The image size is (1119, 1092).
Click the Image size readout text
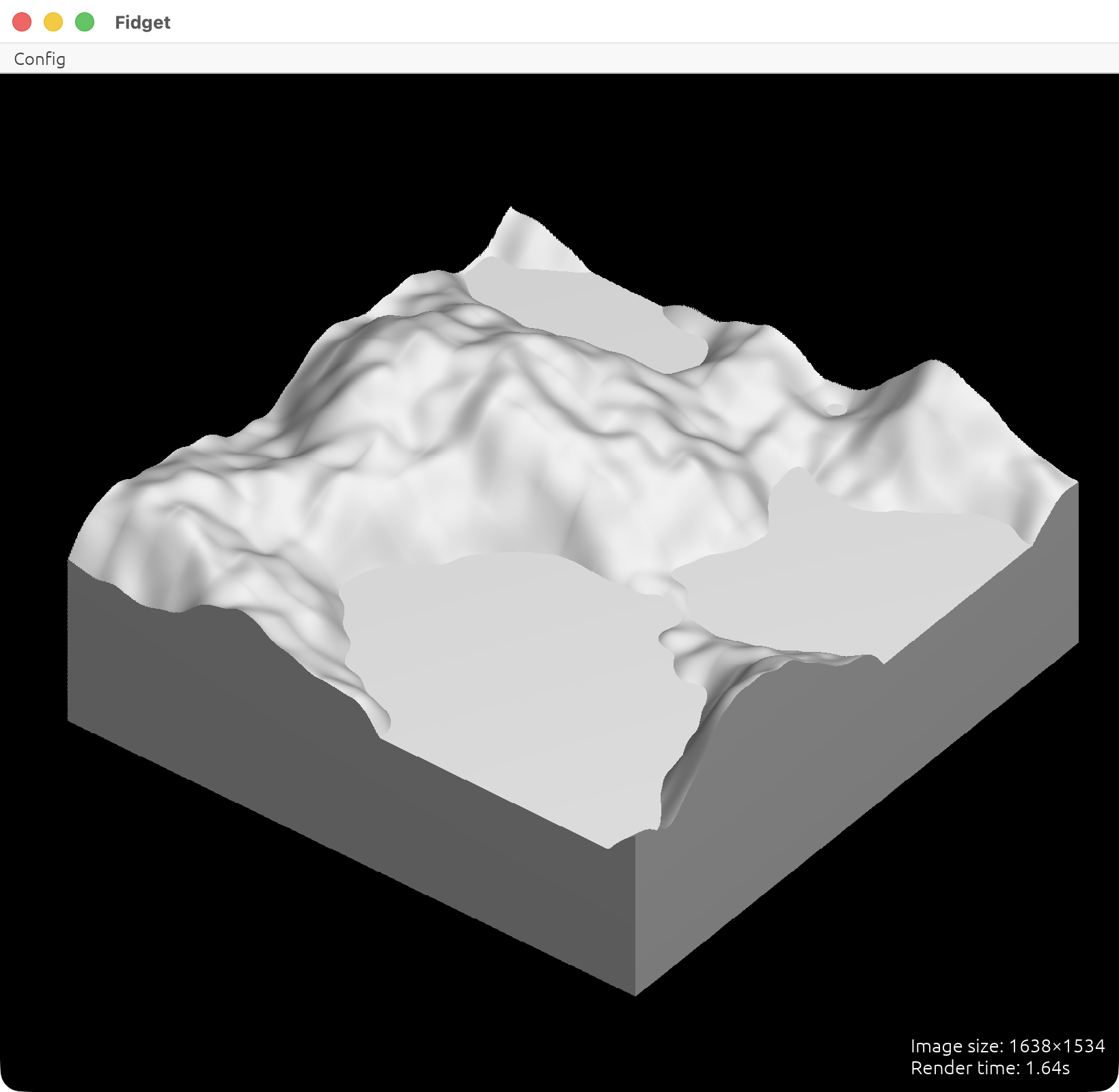tap(1008, 1046)
